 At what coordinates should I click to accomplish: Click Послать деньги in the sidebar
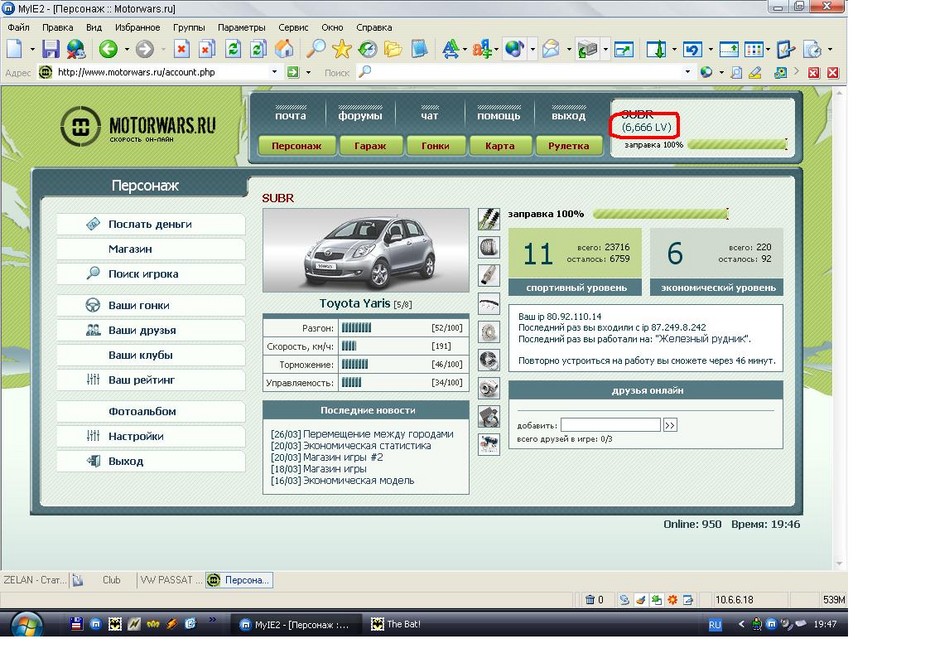click(x=151, y=224)
